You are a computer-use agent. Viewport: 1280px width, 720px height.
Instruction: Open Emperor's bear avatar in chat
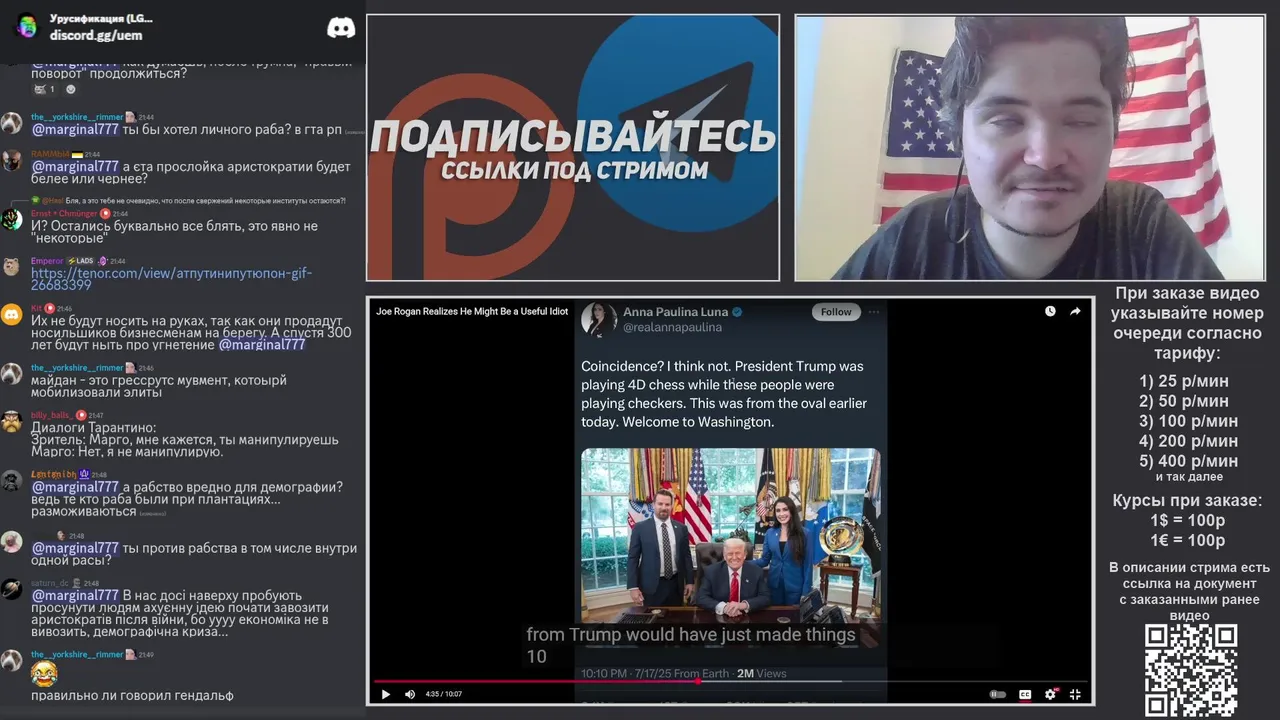coord(11,267)
